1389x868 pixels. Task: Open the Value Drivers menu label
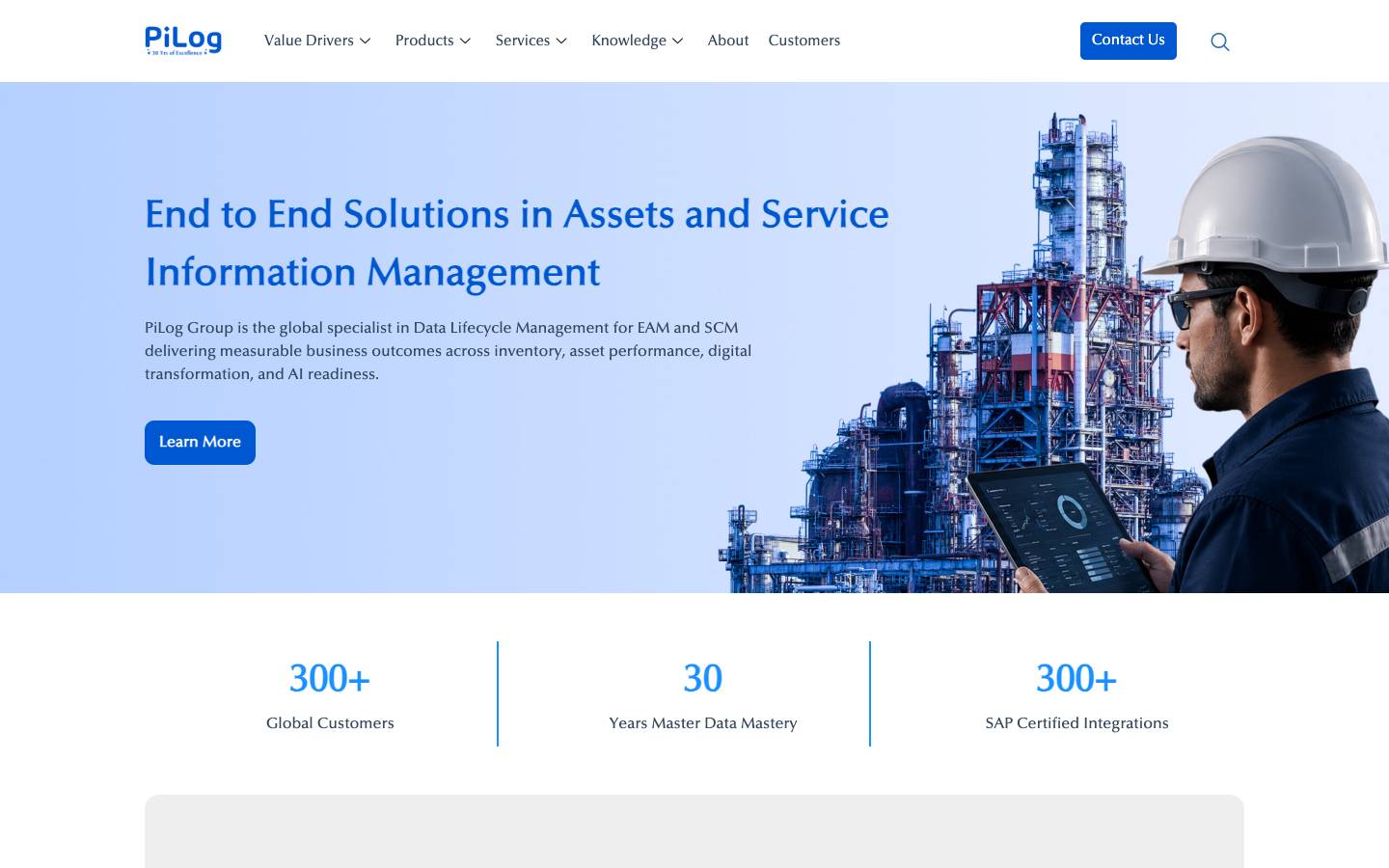[309, 41]
